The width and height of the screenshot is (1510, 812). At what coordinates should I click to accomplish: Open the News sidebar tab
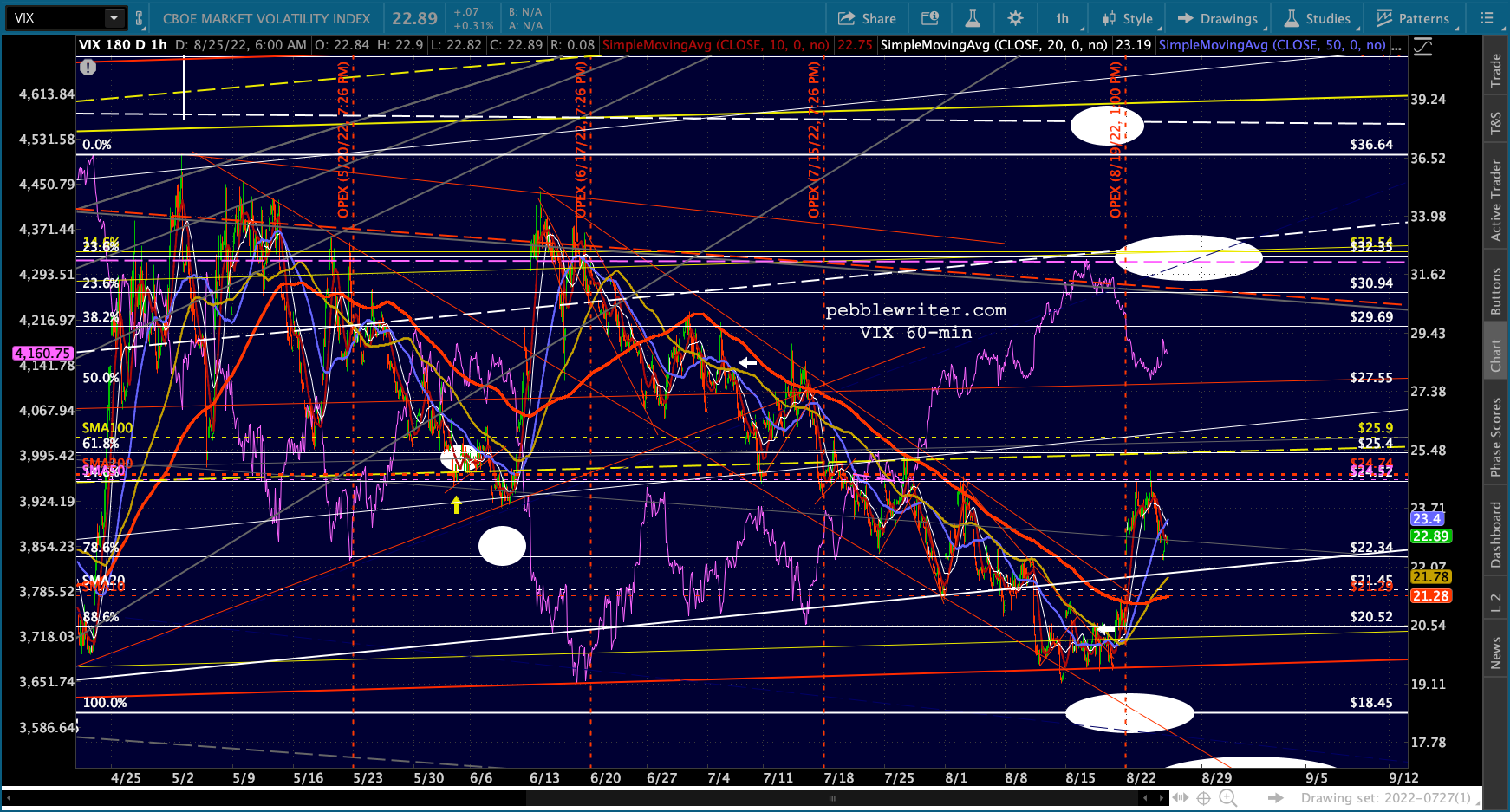[x=1495, y=653]
